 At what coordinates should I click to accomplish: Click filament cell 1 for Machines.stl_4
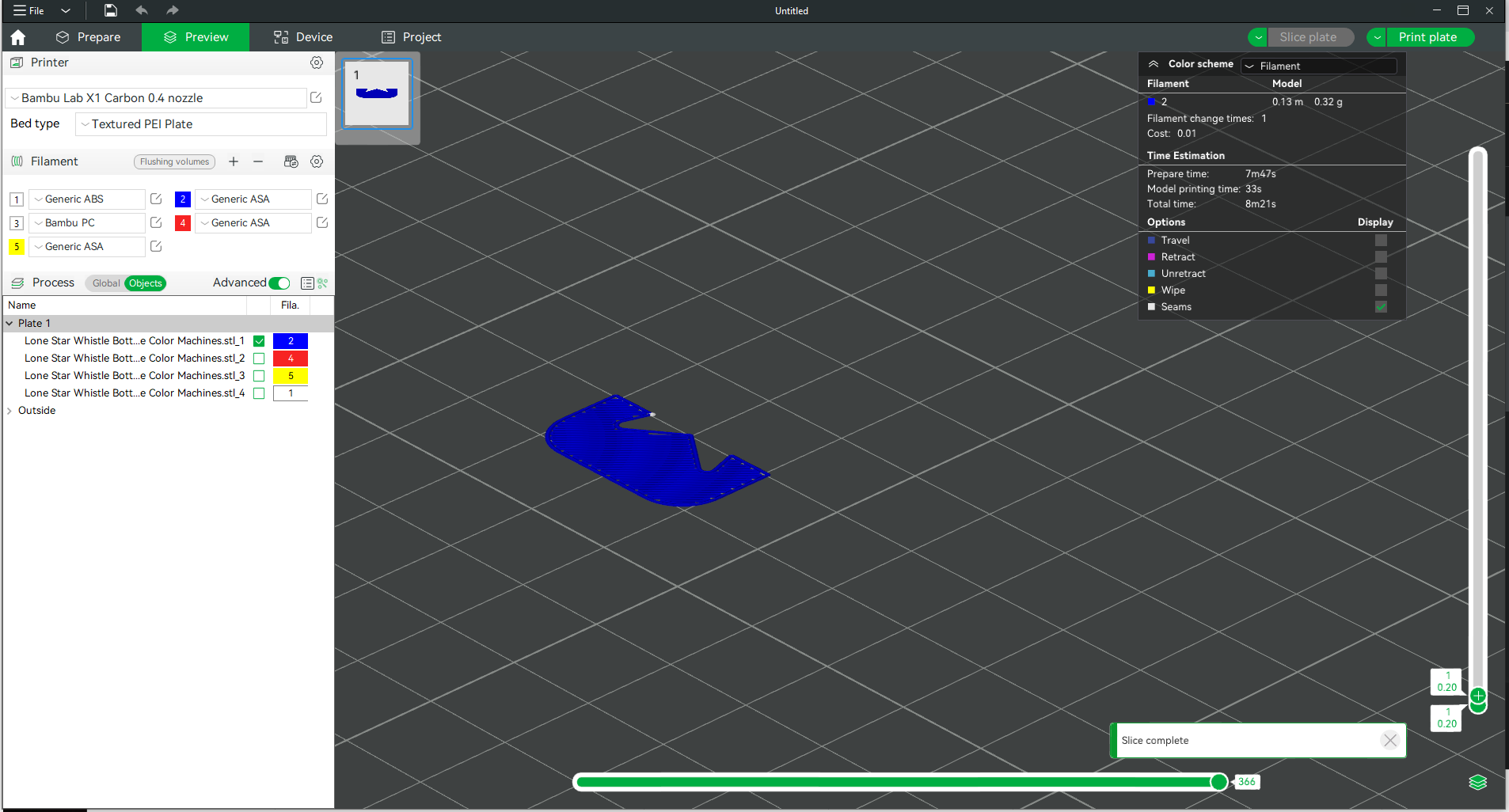pyautogui.click(x=291, y=393)
